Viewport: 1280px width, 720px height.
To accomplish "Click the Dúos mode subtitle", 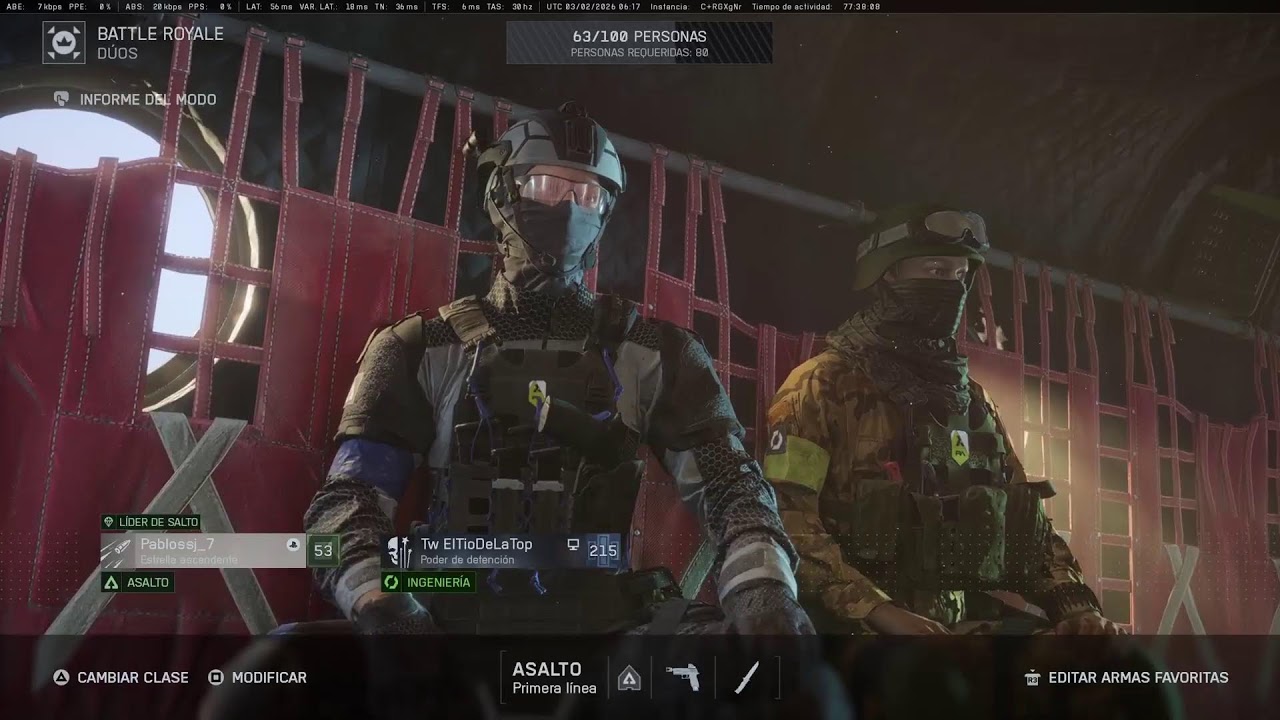I will tap(118, 53).
